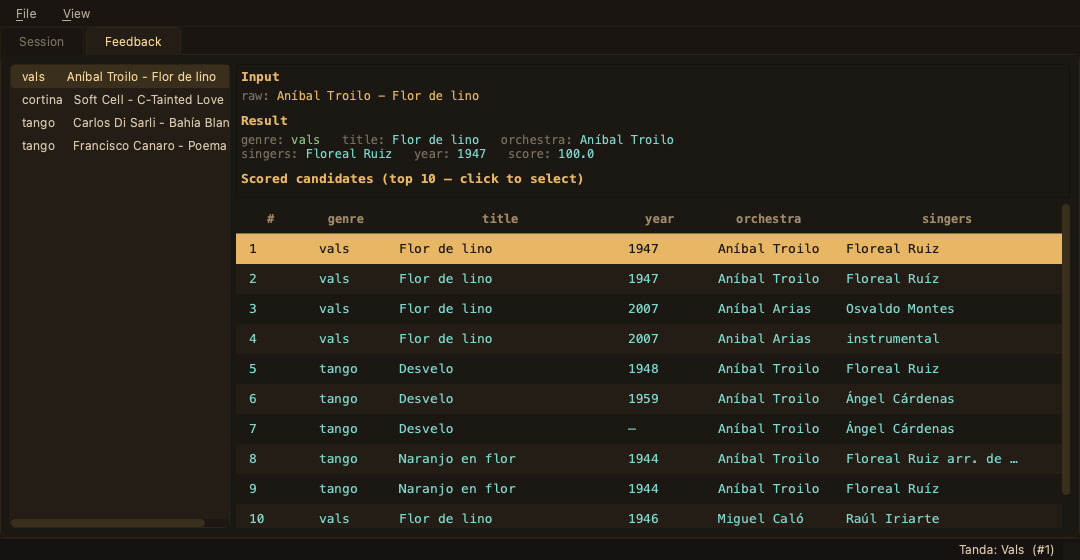
Task: Click the genre column header
Action: 345,219
